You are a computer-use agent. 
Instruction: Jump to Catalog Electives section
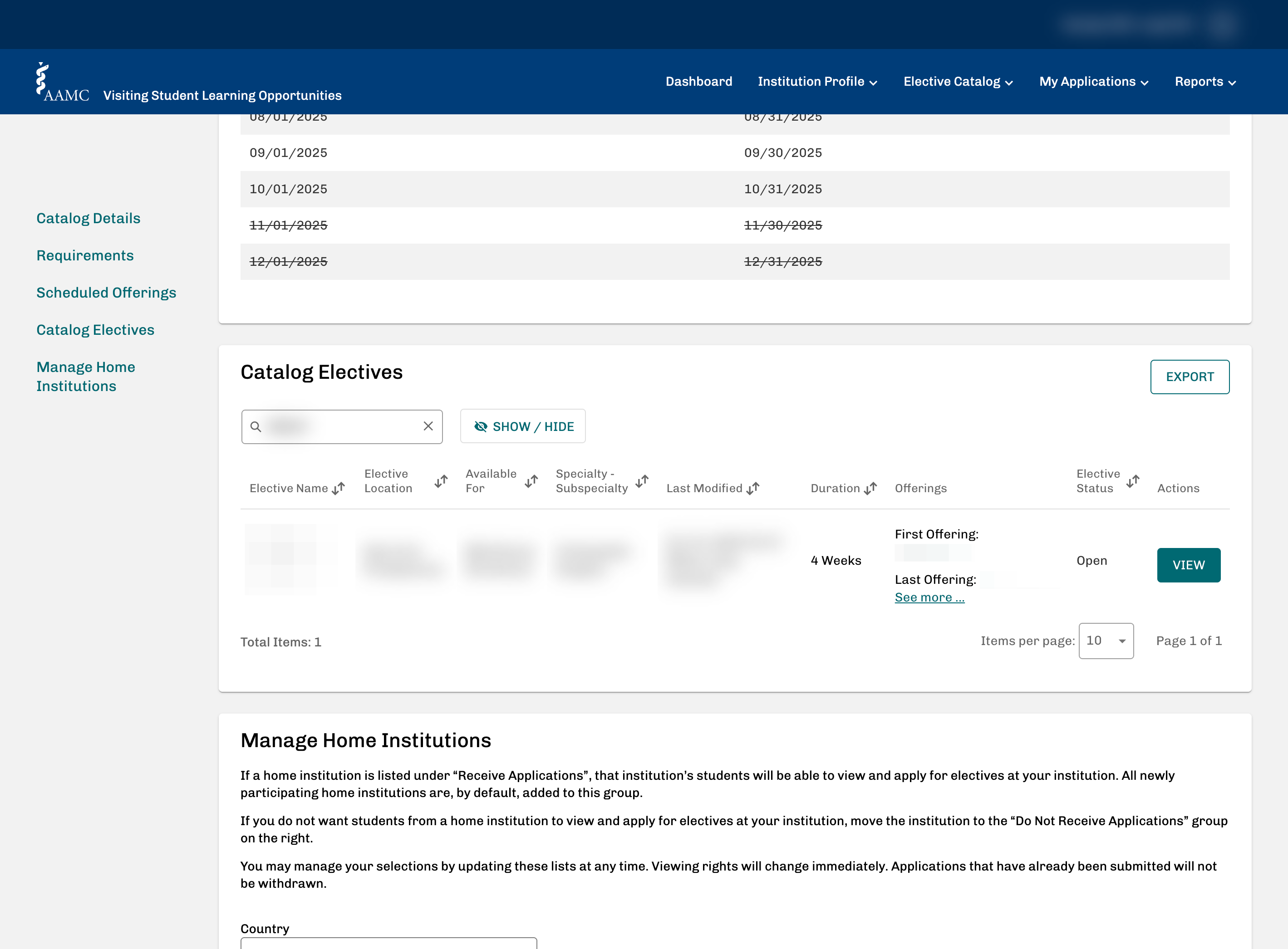95,330
